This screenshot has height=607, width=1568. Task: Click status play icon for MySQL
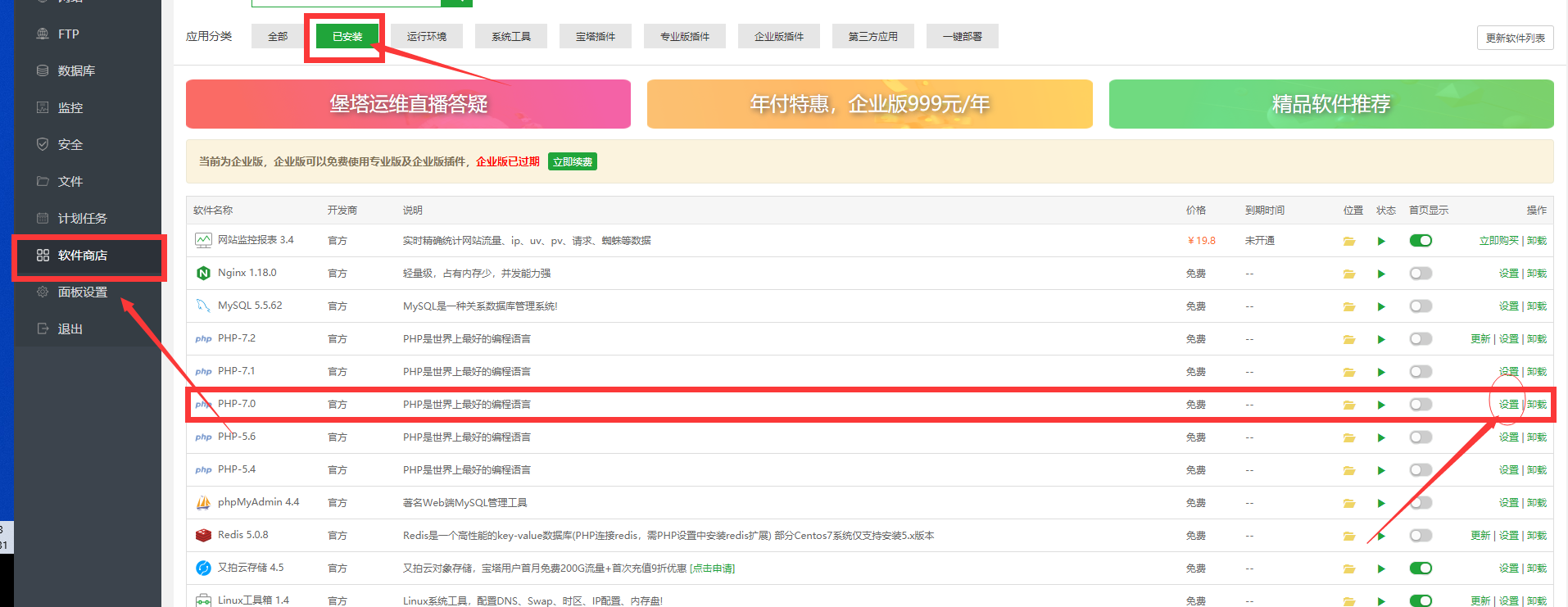click(x=1381, y=306)
